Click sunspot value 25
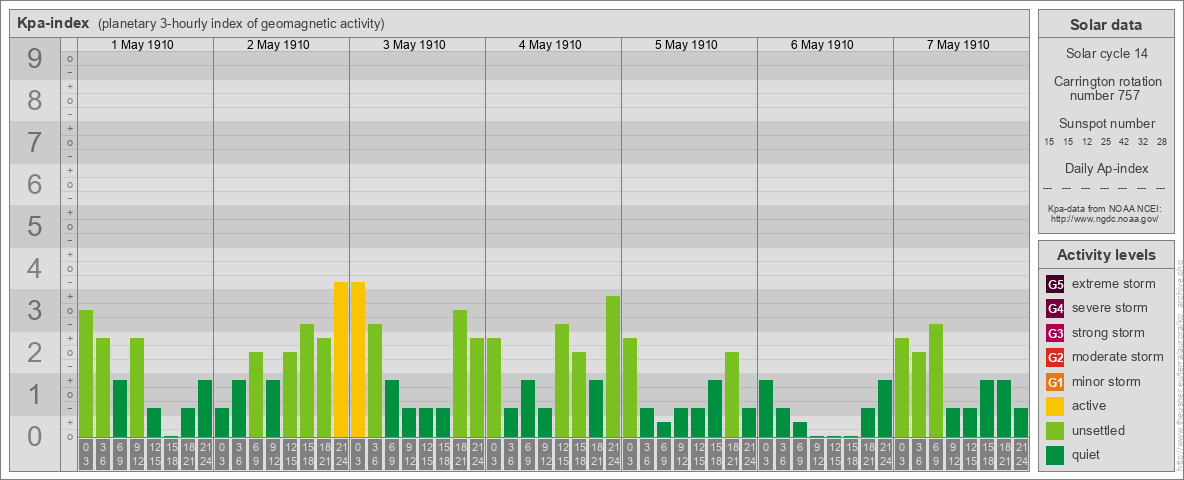The height and width of the screenshot is (480, 1184). tap(1106, 142)
